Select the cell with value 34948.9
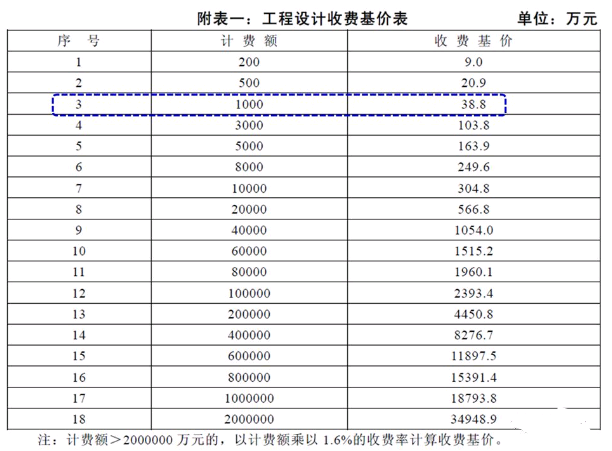 pos(474,419)
